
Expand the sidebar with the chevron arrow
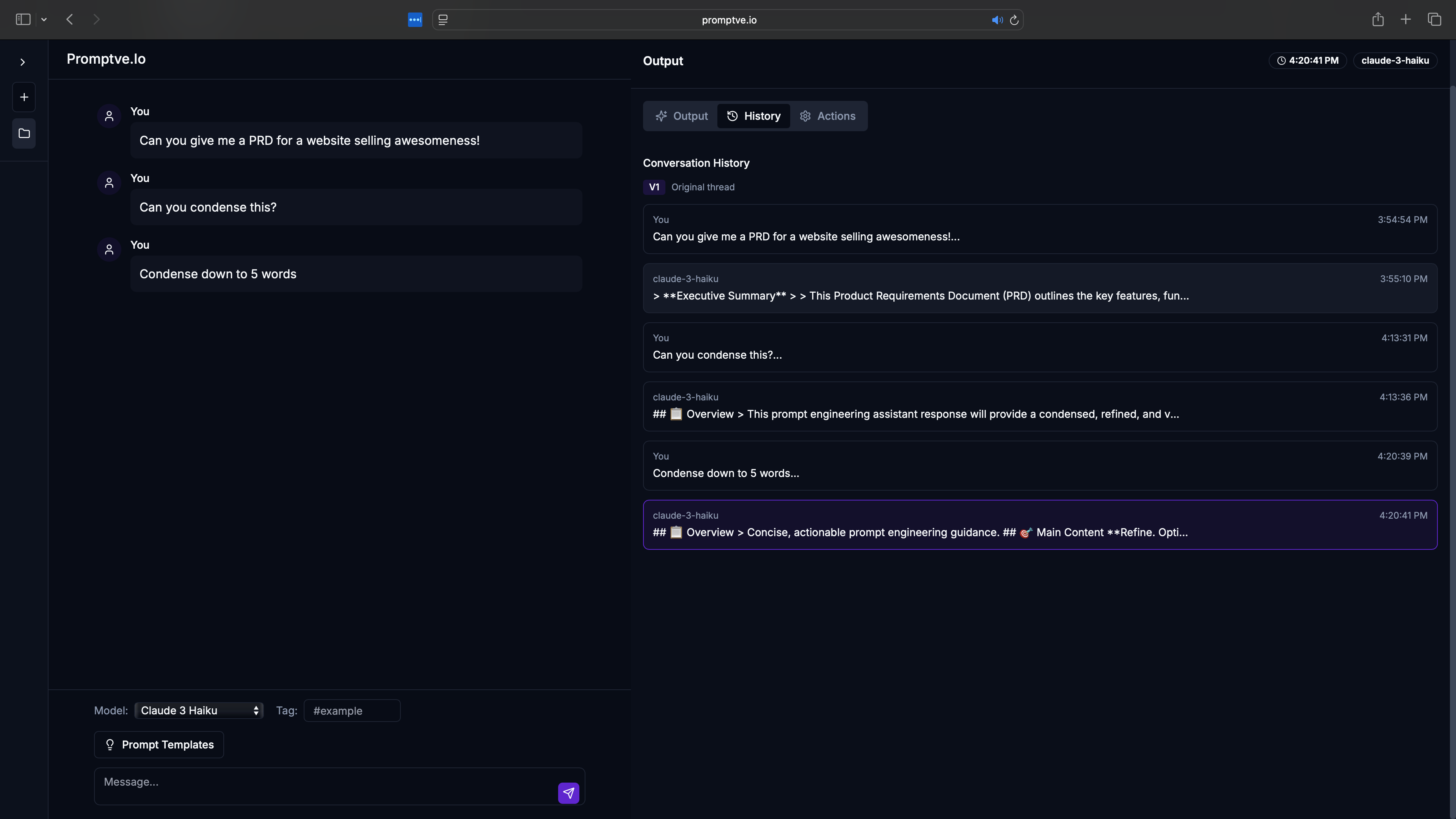(23, 62)
